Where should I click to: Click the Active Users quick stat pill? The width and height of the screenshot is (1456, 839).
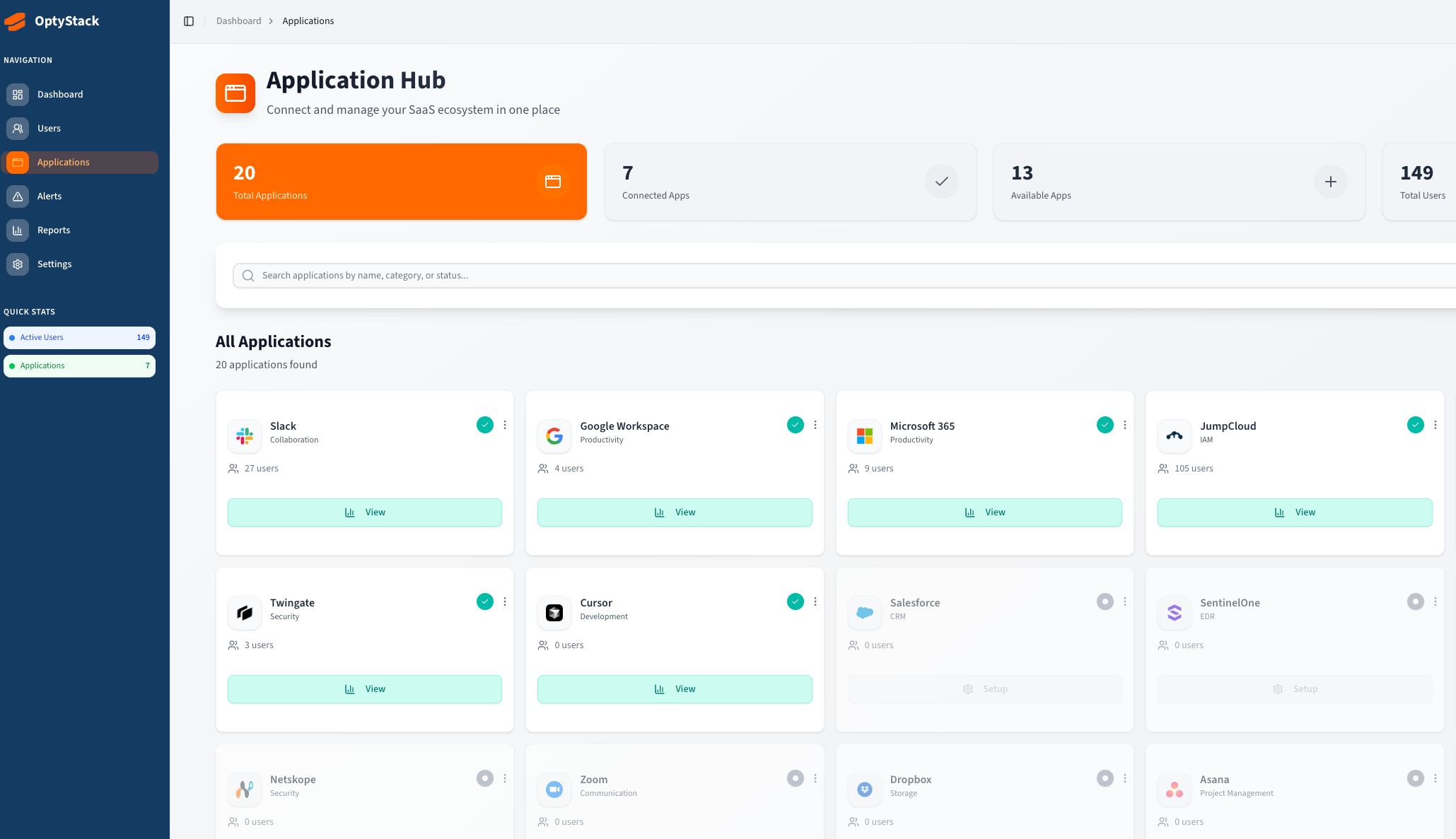tap(79, 338)
